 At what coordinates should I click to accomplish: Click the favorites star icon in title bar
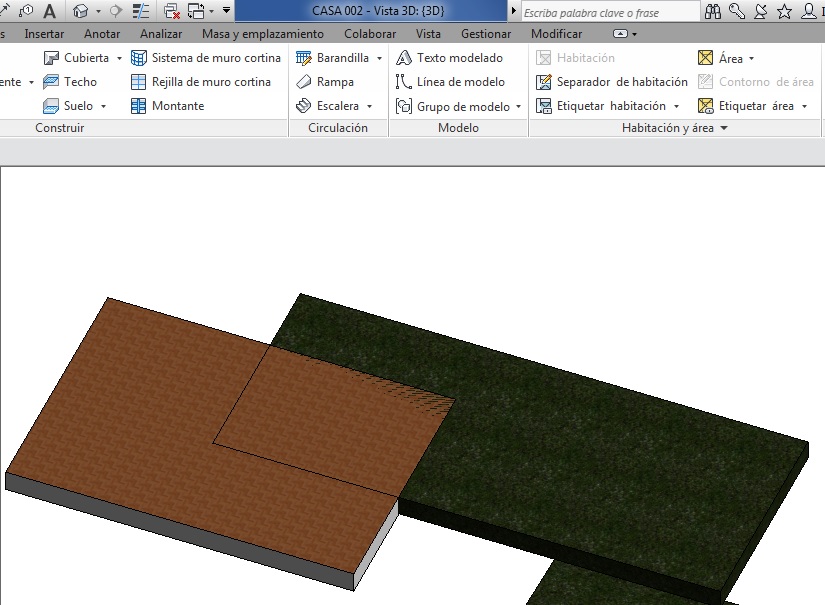785,12
